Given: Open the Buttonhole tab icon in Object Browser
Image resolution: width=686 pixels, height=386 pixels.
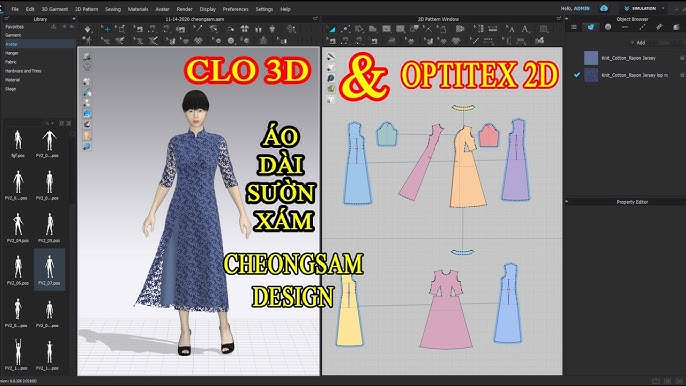Looking at the screenshot, I should coord(625,27).
